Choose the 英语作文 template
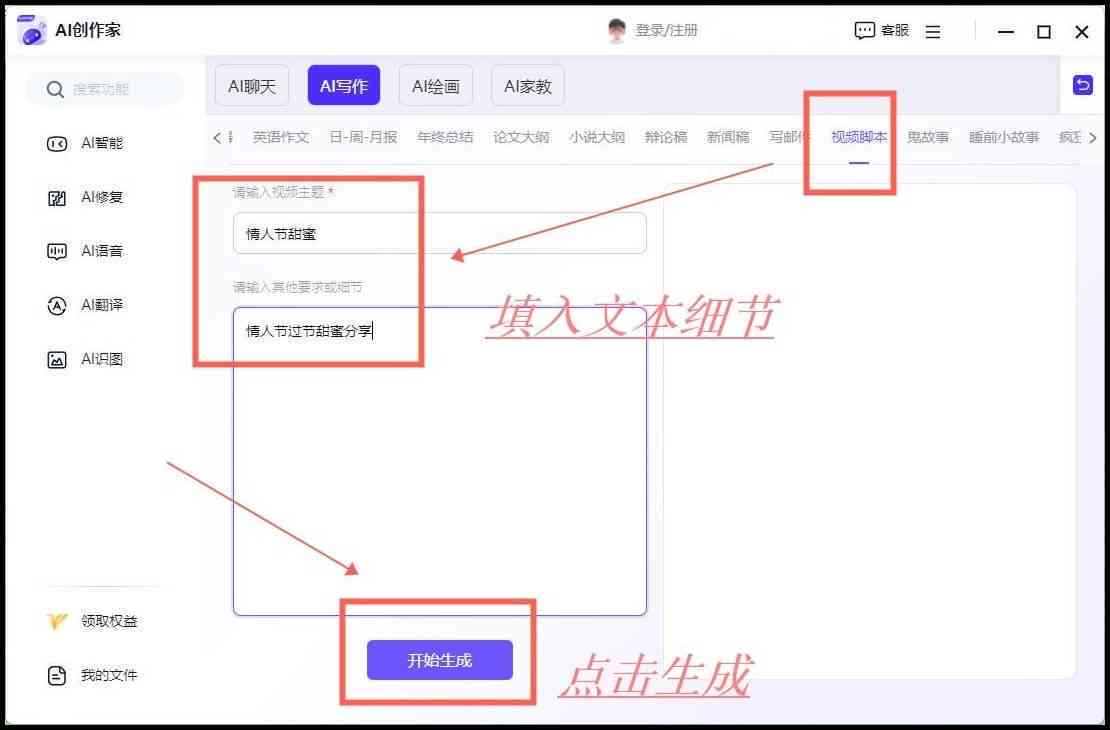 pos(281,137)
